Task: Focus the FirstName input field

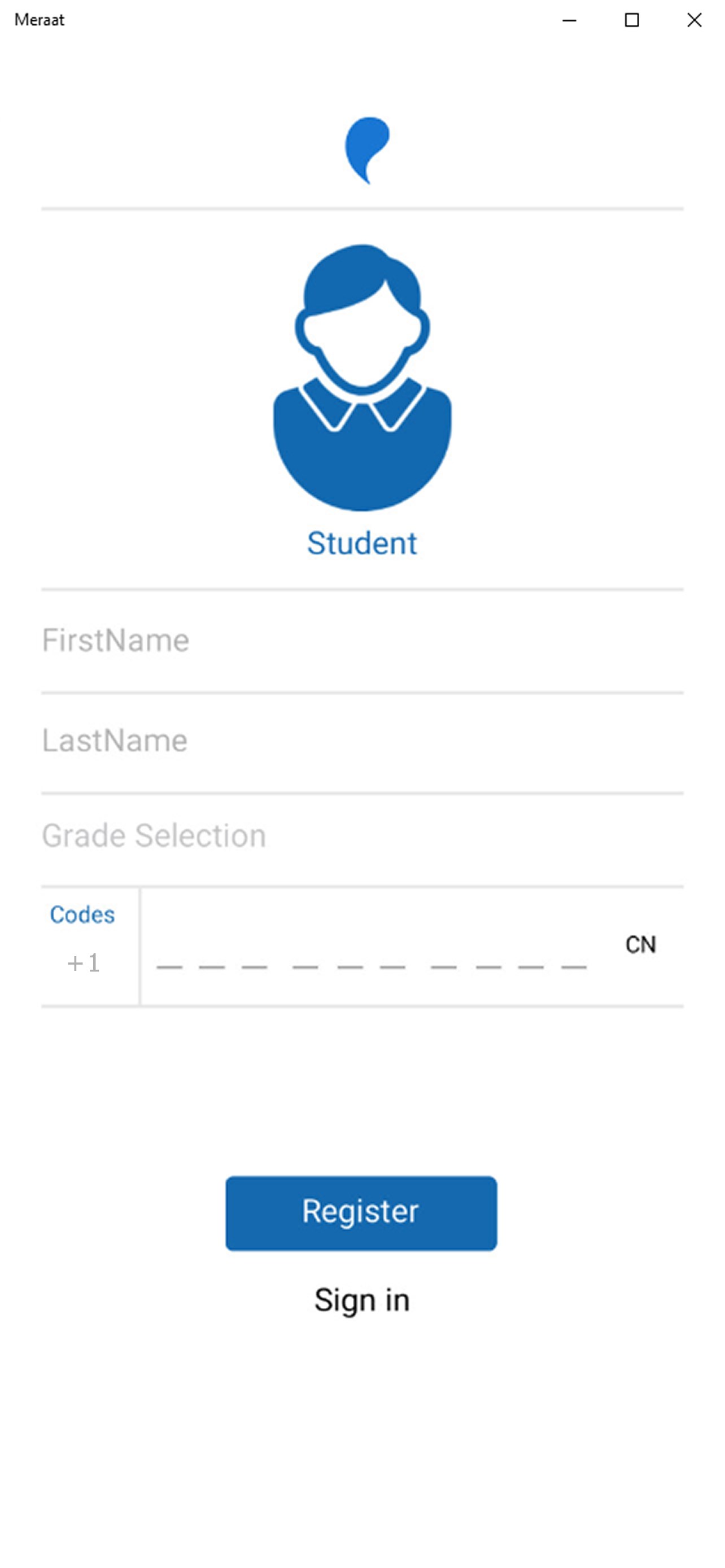Action: point(362,640)
